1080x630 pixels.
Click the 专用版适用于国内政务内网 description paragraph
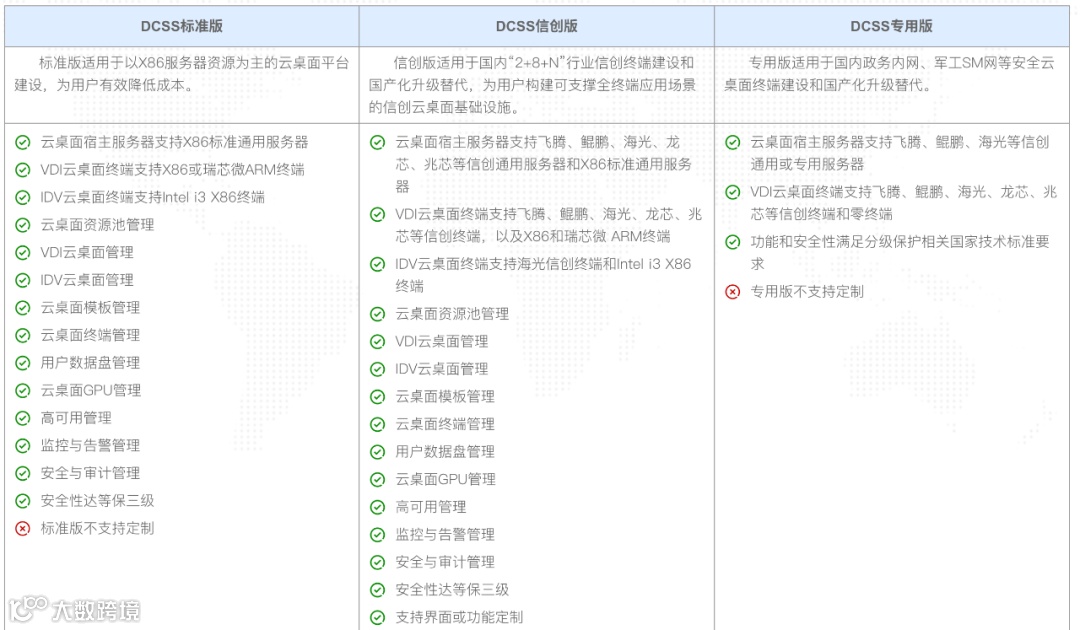(x=889, y=74)
